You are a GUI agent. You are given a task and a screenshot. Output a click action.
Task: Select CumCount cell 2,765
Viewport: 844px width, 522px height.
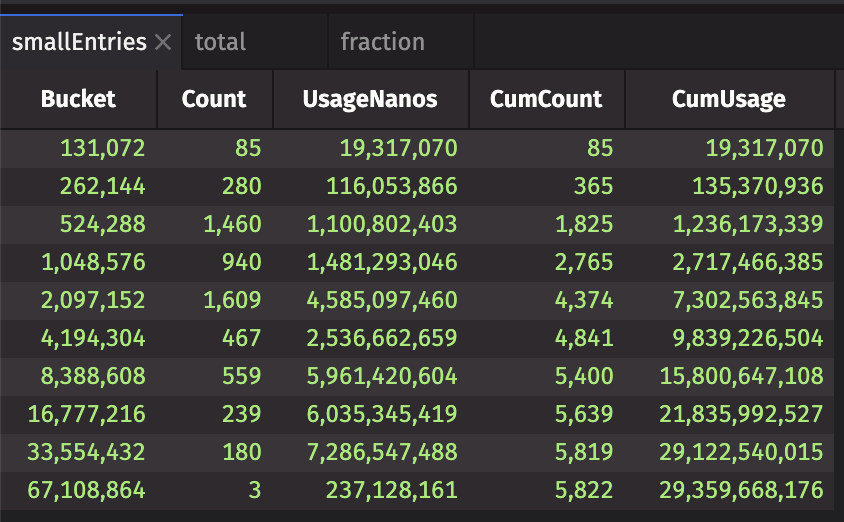click(585, 263)
